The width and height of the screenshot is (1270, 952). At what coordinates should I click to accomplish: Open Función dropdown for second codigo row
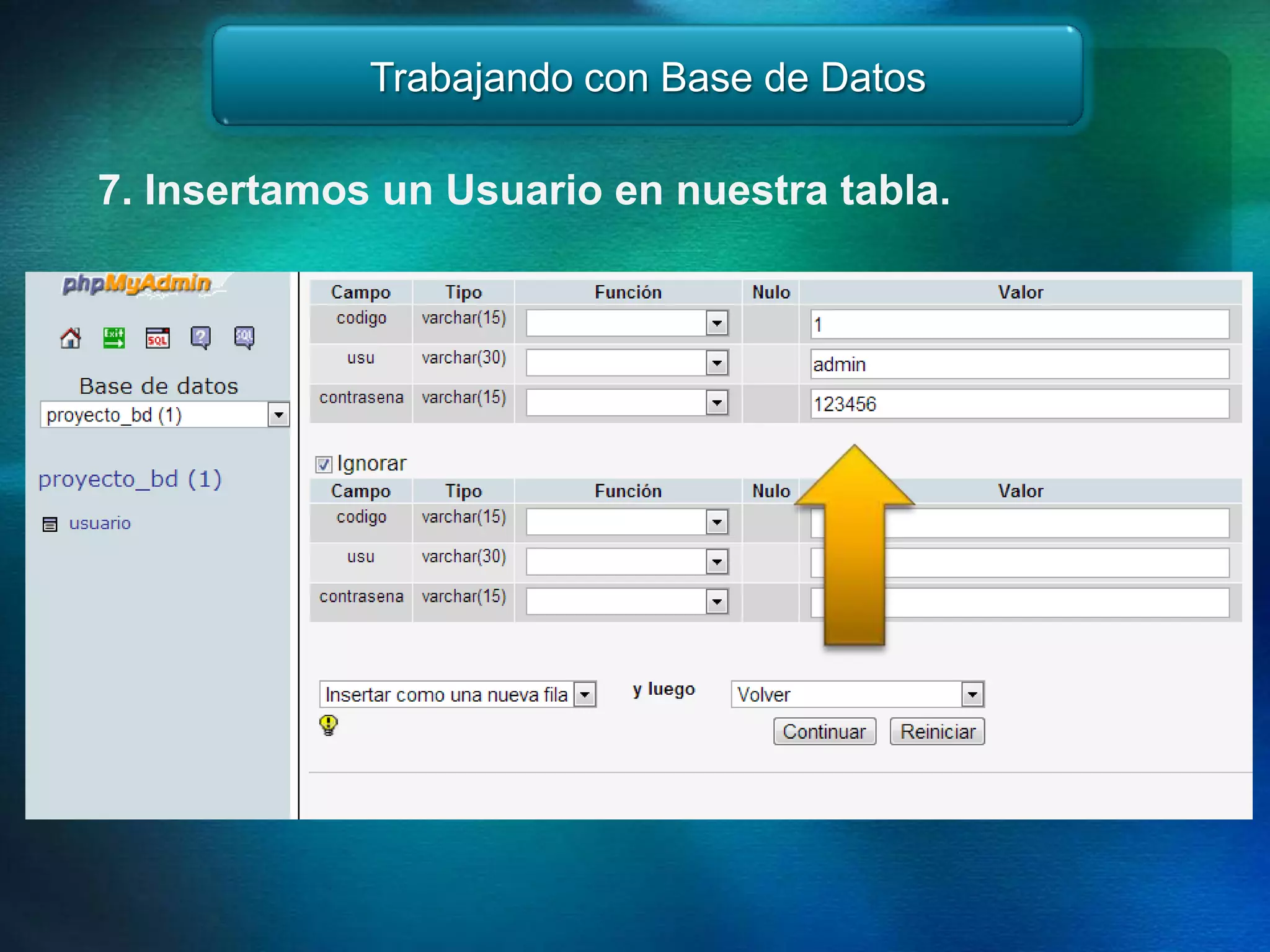tap(627, 522)
